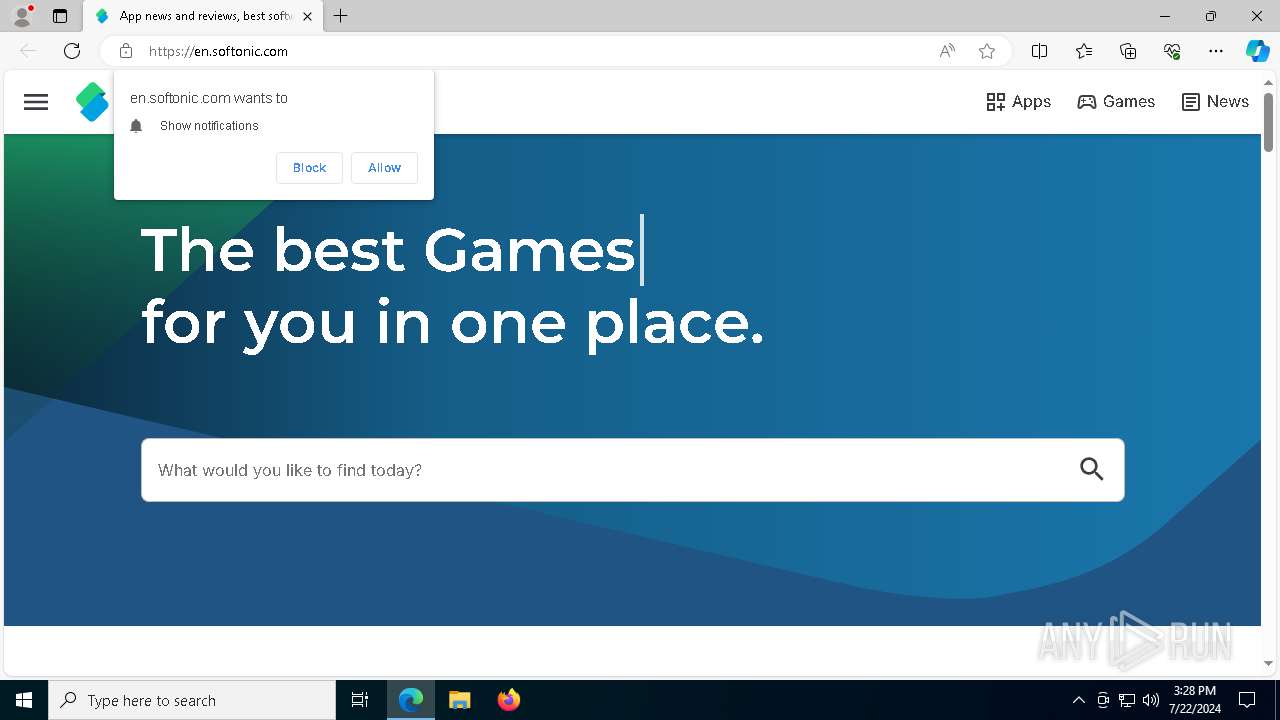Add this page to favorites star

(x=987, y=51)
